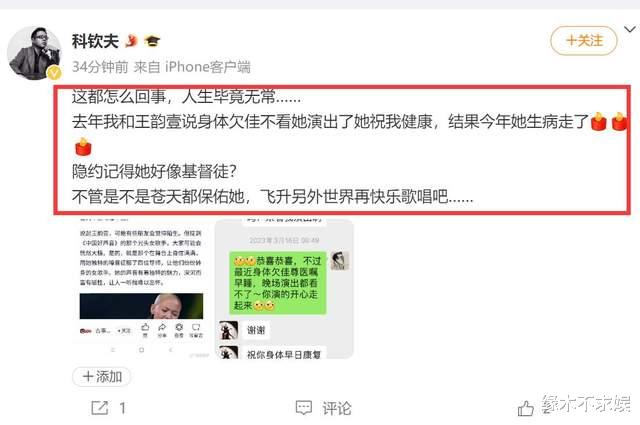Click the repost share icon
The width and height of the screenshot is (640, 425).
[x=100, y=408]
